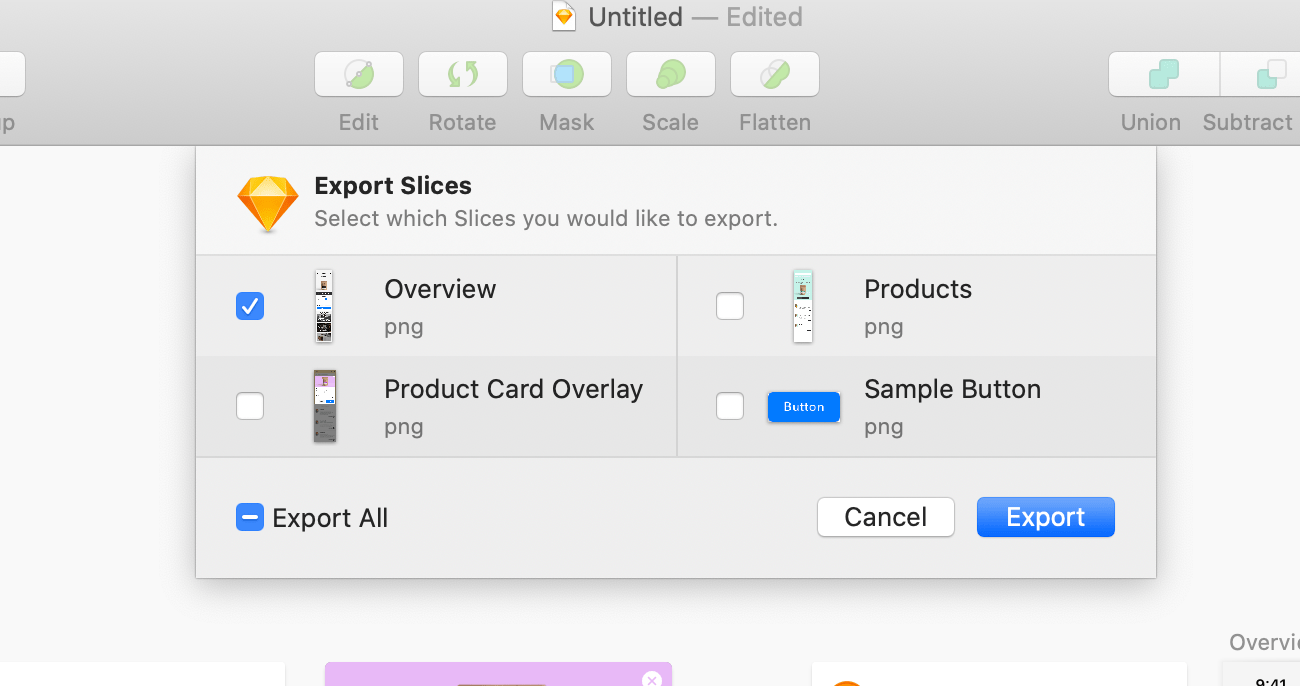Click the Product Card Overlay thumbnail
The height and width of the screenshot is (686, 1300).
click(324, 406)
